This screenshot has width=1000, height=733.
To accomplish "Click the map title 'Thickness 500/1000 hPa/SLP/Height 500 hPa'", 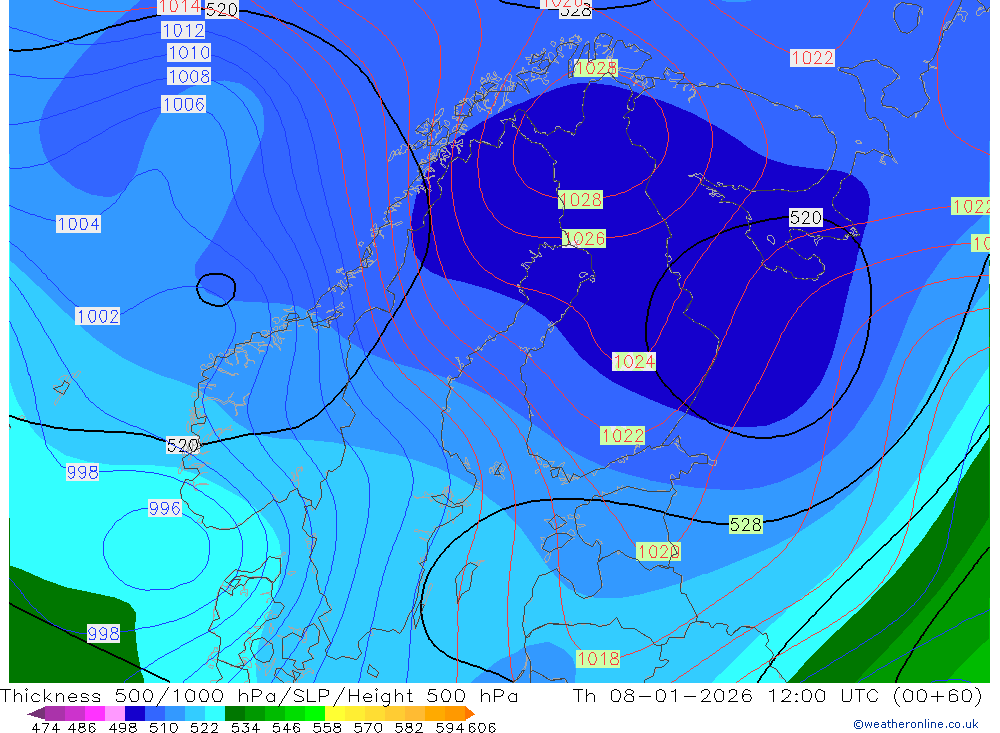I will 259,696.
